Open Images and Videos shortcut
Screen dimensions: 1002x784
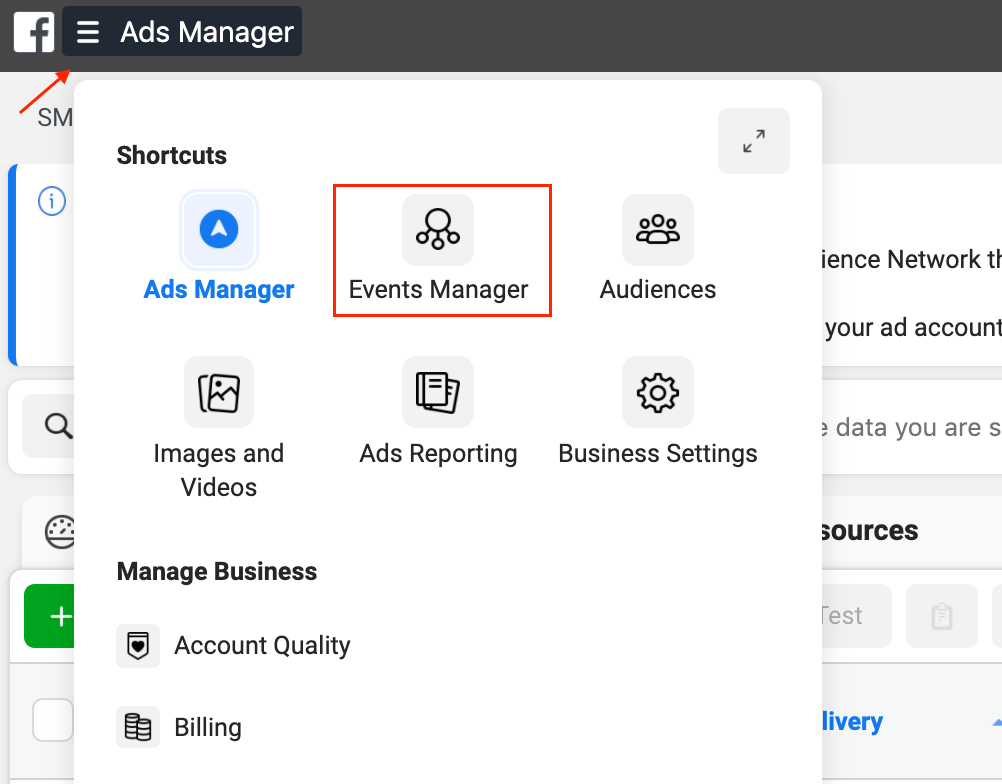click(x=219, y=392)
